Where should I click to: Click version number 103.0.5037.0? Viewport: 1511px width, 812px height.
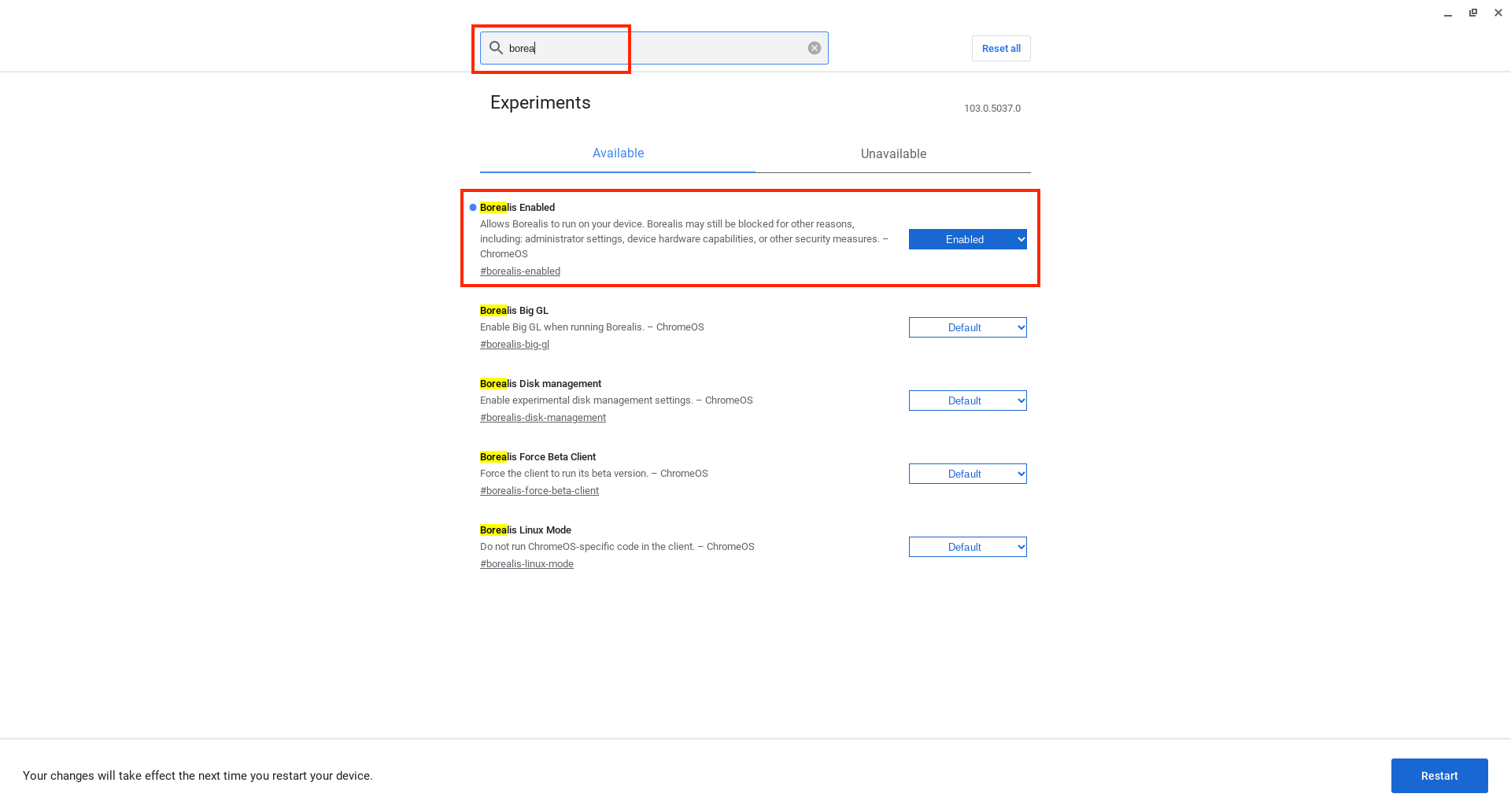coord(992,109)
